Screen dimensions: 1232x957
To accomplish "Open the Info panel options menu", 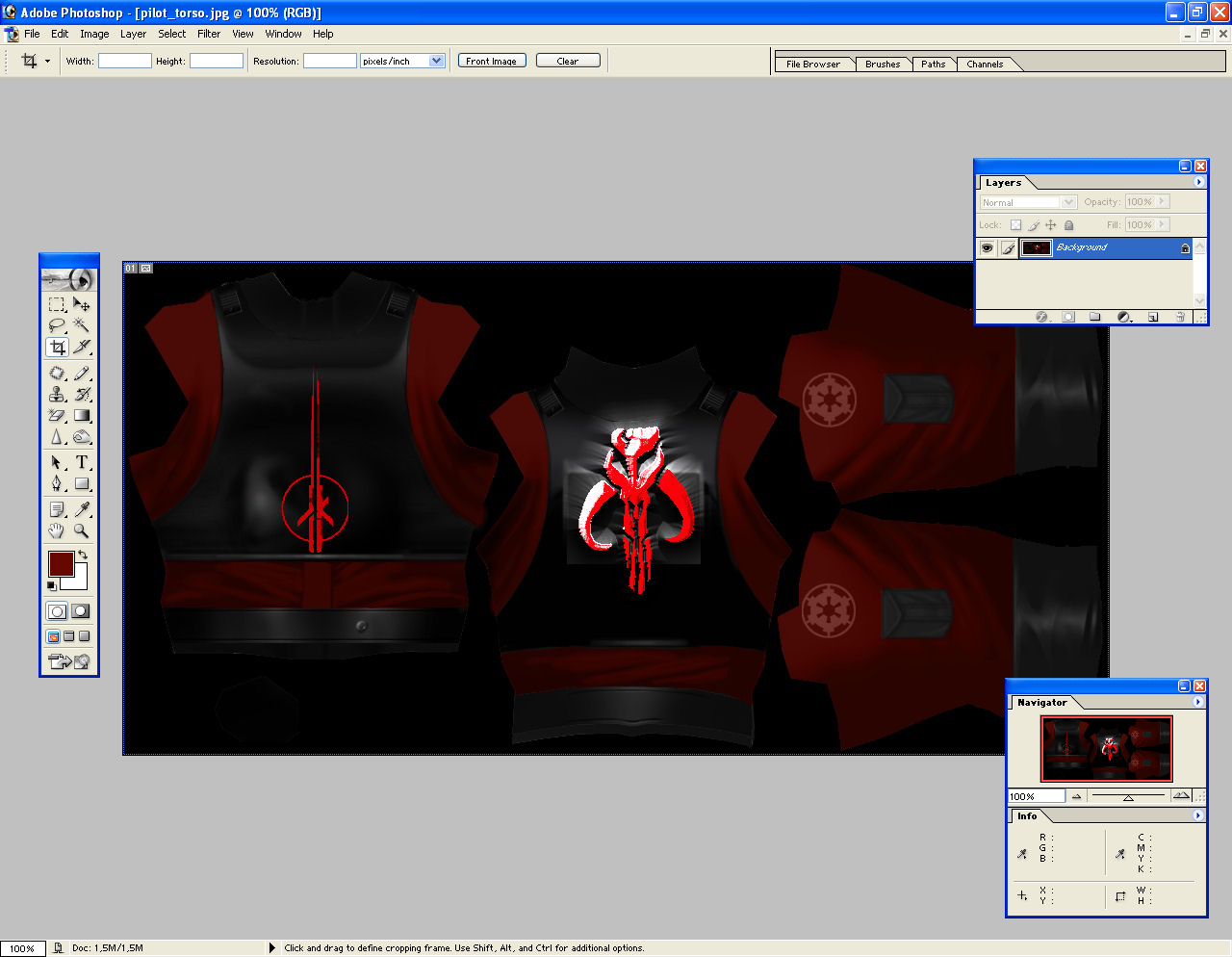I will [1198, 815].
